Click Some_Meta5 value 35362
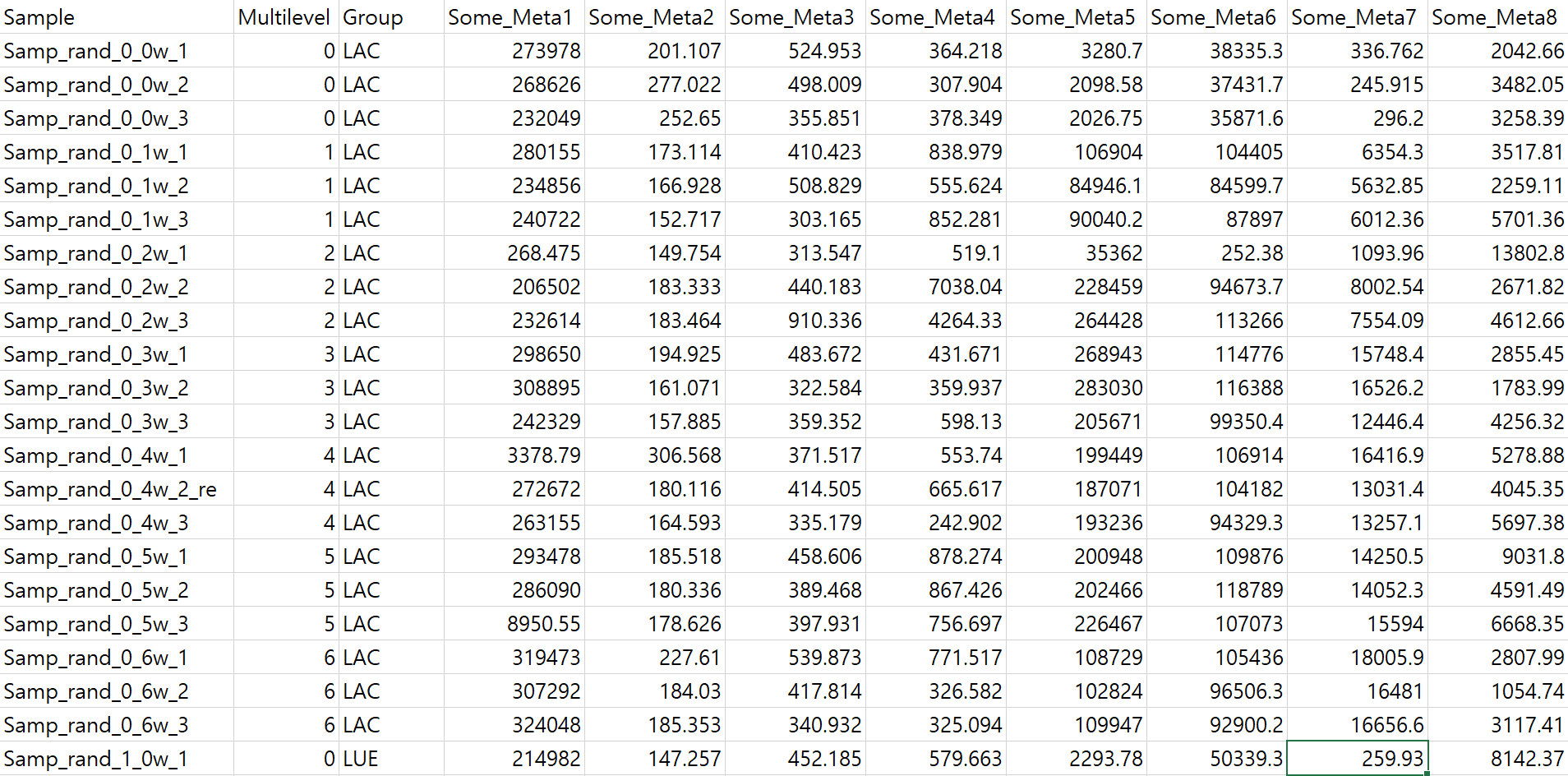This screenshot has width=1568, height=776. [1077, 253]
